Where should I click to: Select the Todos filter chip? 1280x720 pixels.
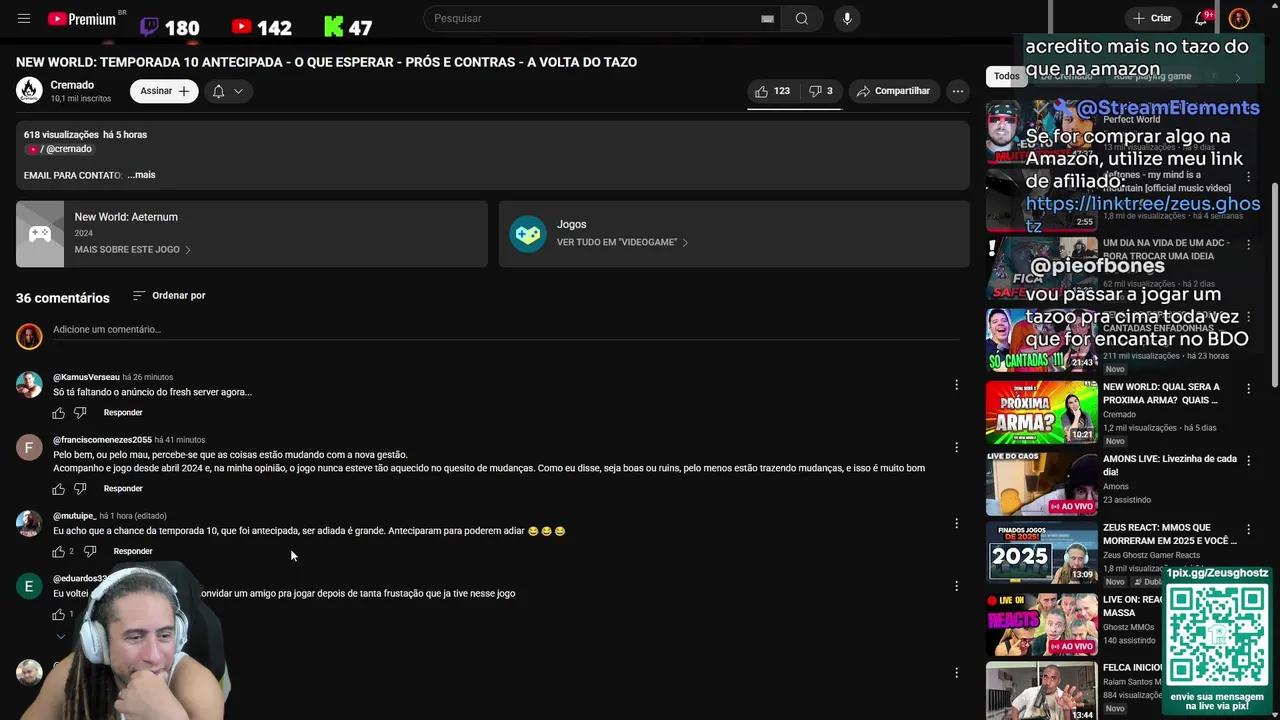1007,76
